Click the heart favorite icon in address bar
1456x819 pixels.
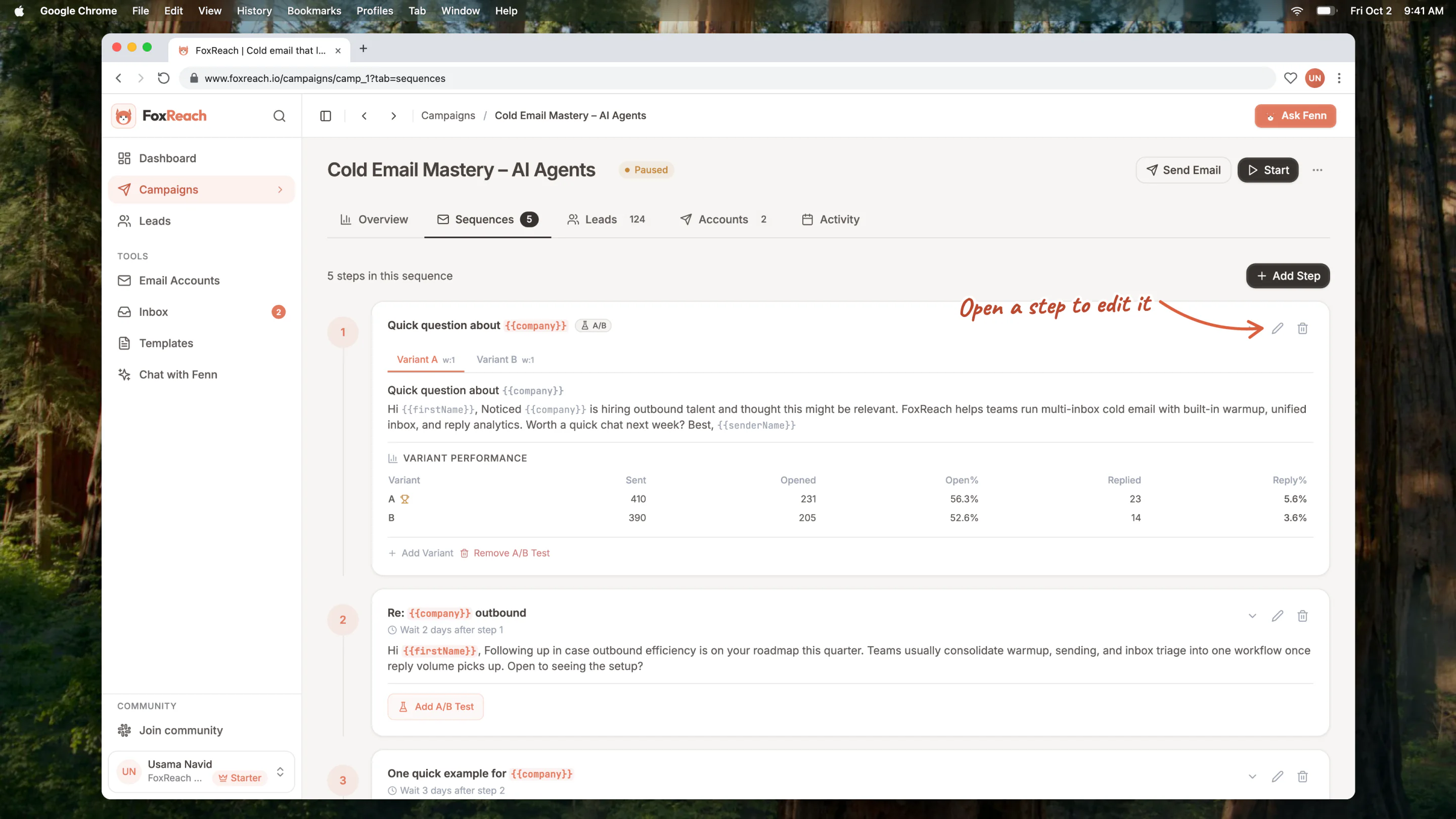click(x=1290, y=78)
